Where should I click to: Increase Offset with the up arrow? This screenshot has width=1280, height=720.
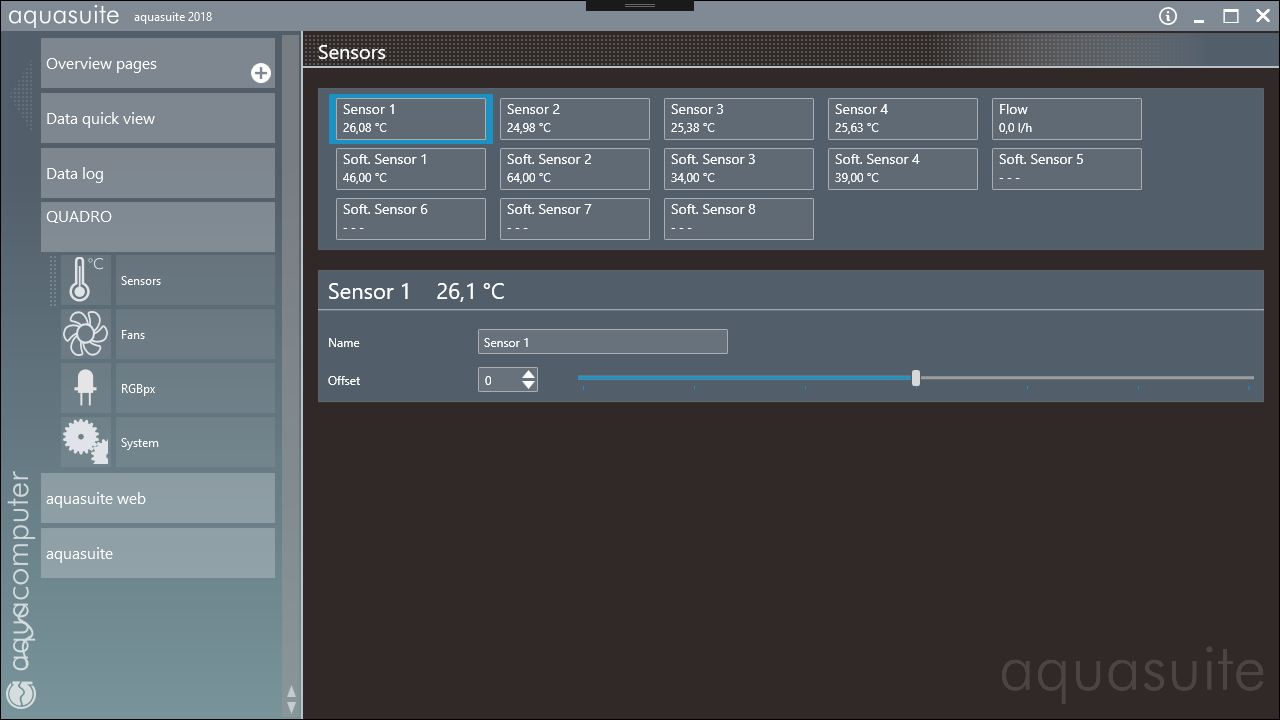point(529,374)
